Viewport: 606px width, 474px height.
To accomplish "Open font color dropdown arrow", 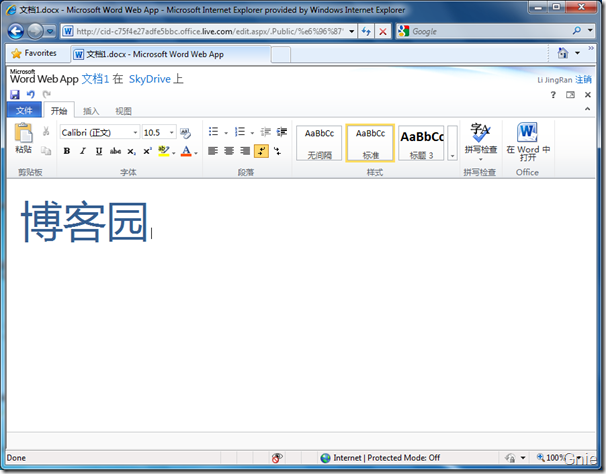I will coord(196,153).
